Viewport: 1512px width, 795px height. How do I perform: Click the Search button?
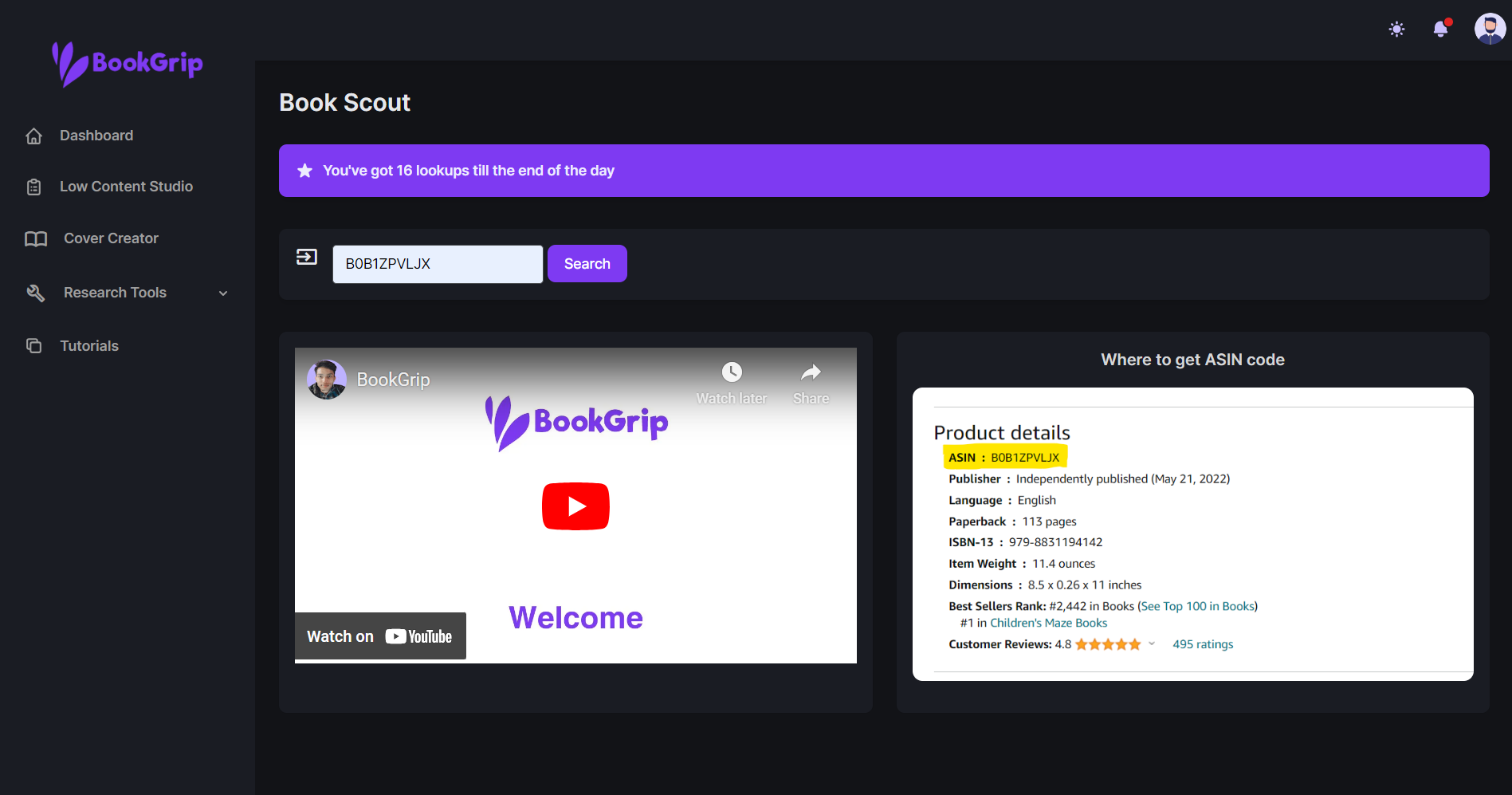click(587, 264)
